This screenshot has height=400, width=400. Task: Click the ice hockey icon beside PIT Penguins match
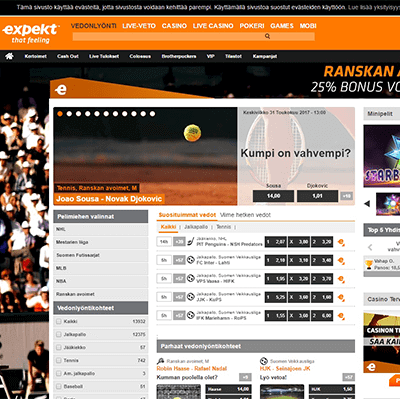coord(191,241)
